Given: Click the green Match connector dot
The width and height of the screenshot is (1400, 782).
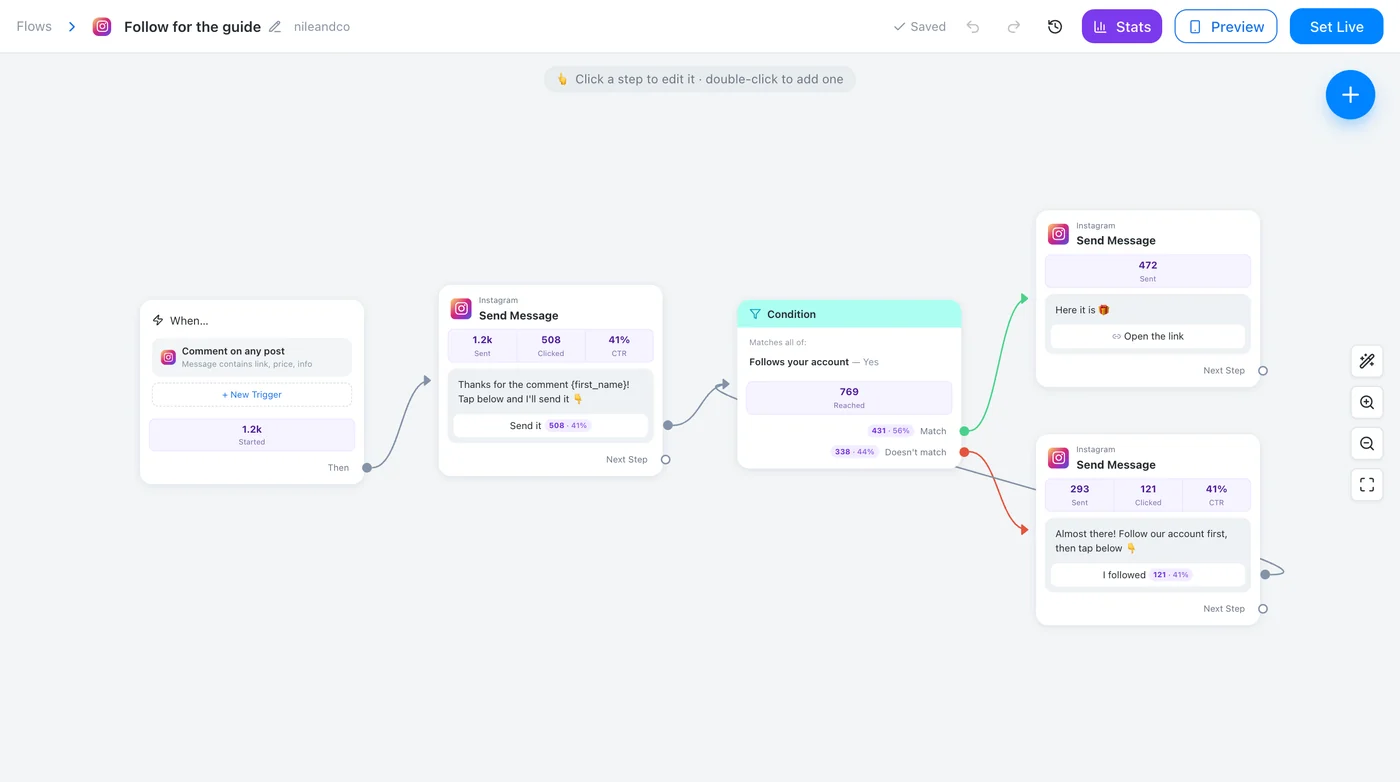Looking at the screenshot, I should pos(964,431).
